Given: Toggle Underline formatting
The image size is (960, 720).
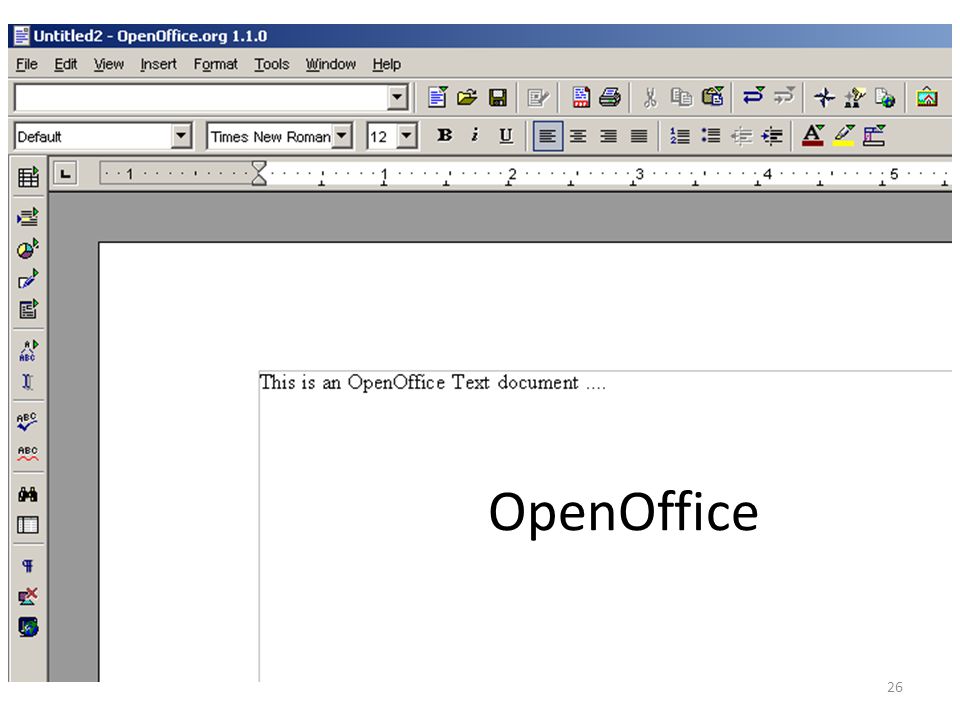Looking at the screenshot, I should pyautogui.click(x=506, y=135).
